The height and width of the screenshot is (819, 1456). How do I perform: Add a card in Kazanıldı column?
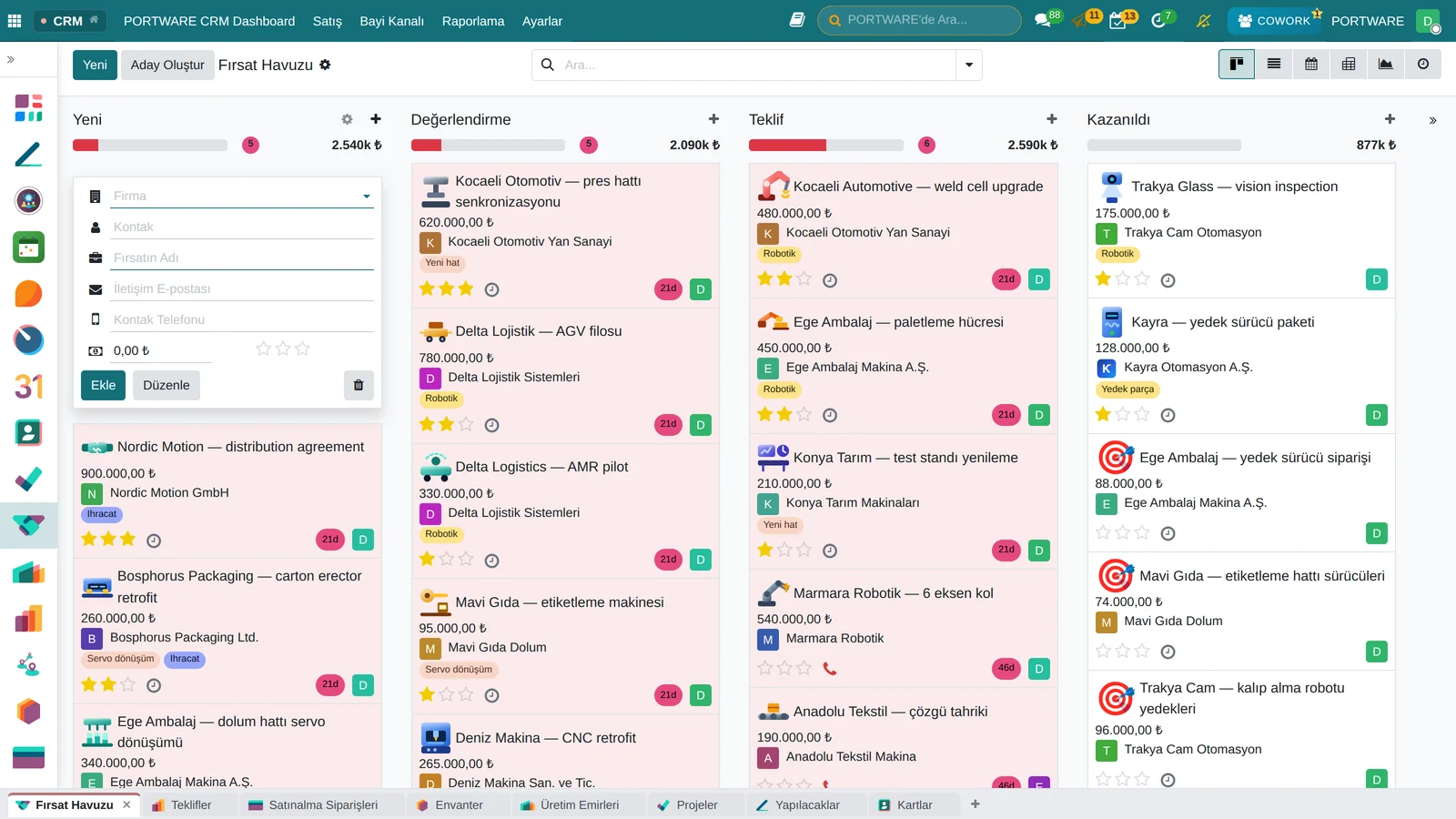(x=1390, y=119)
